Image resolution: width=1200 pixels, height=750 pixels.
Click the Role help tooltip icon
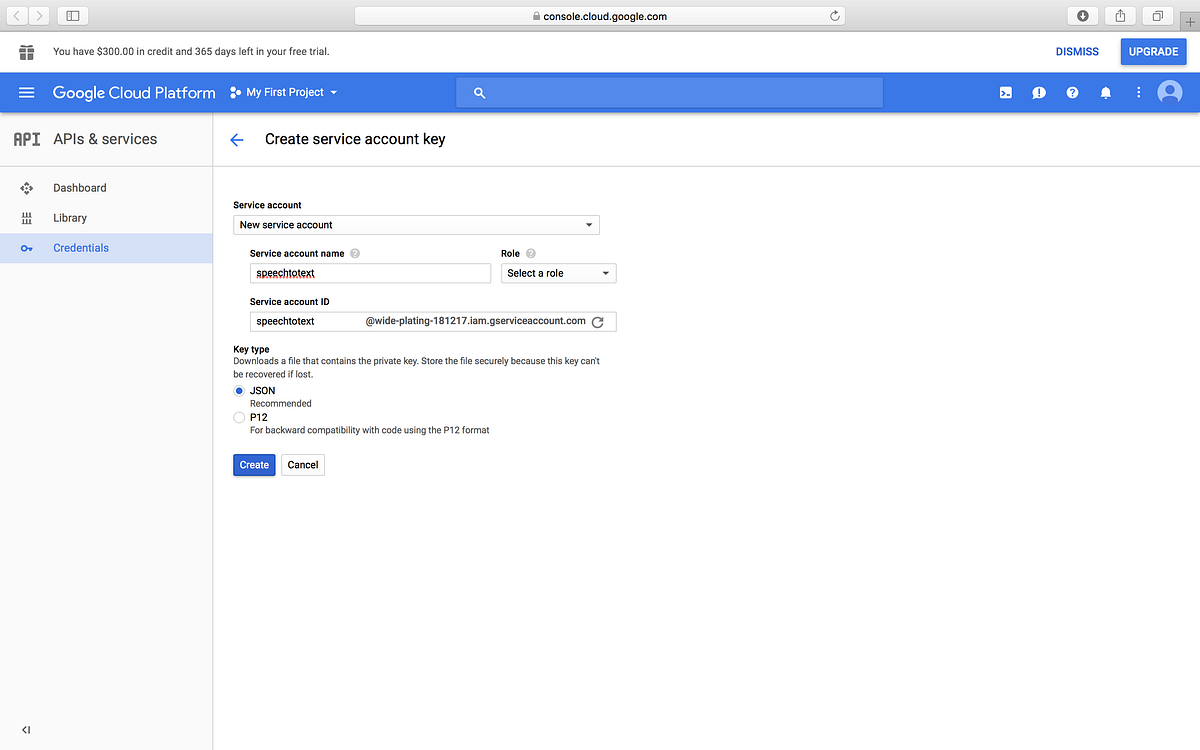[530, 253]
